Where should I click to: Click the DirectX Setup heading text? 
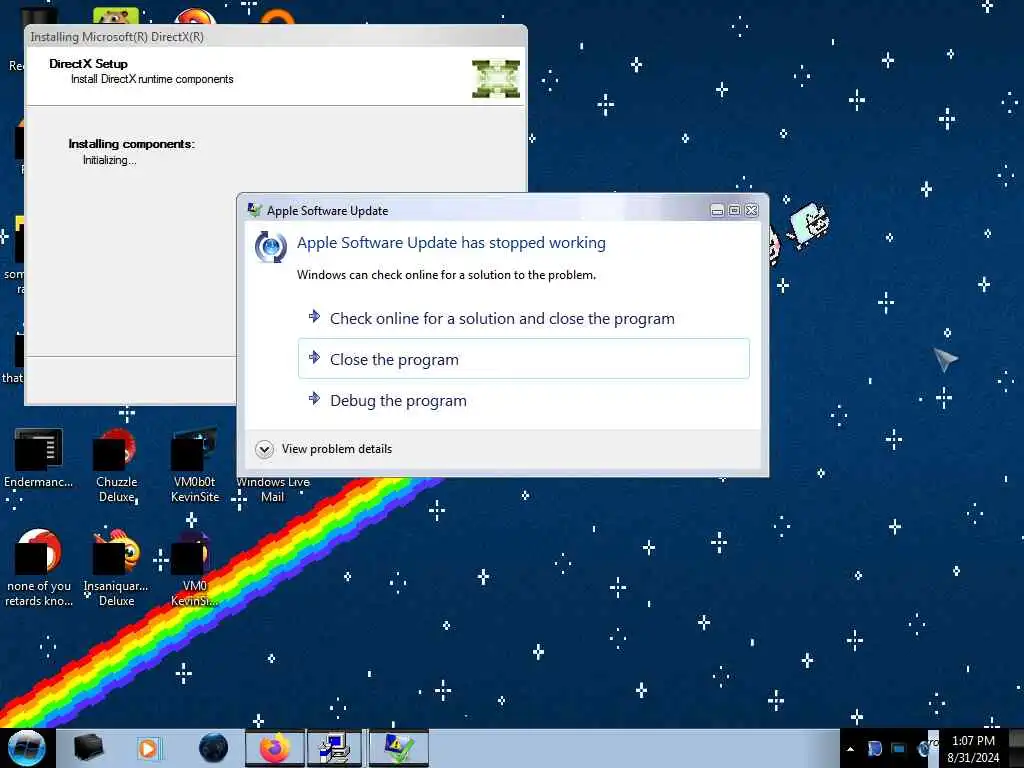click(x=88, y=64)
